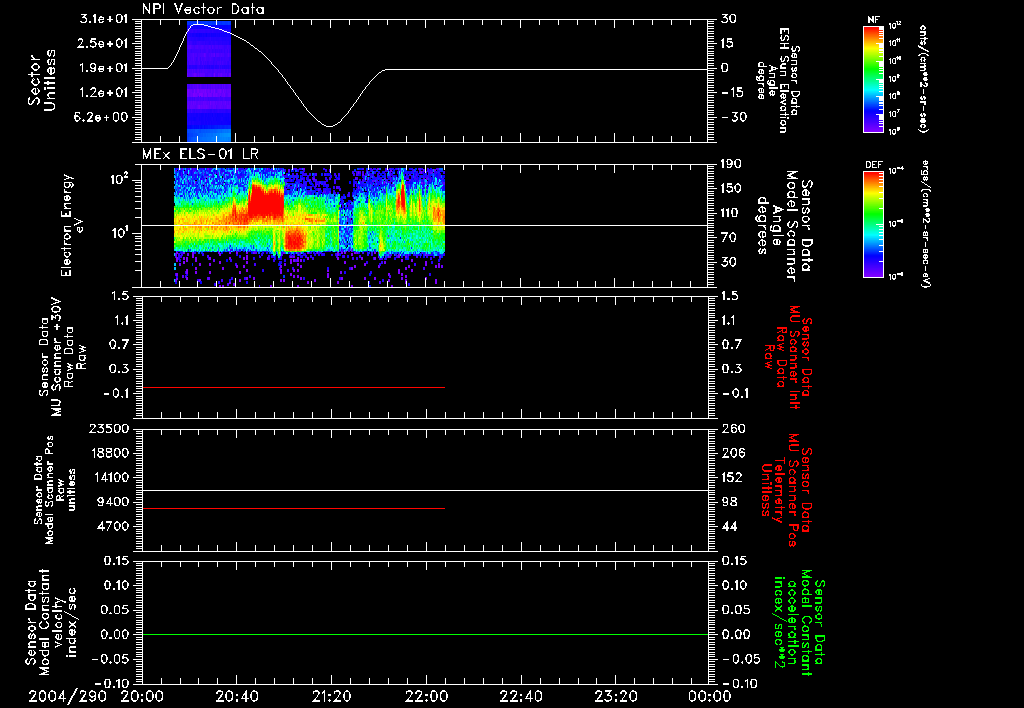The height and width of the screenshot is (708, 1024).
Task: Click the '152' telemetry tick label
Action: pos(731,477)
